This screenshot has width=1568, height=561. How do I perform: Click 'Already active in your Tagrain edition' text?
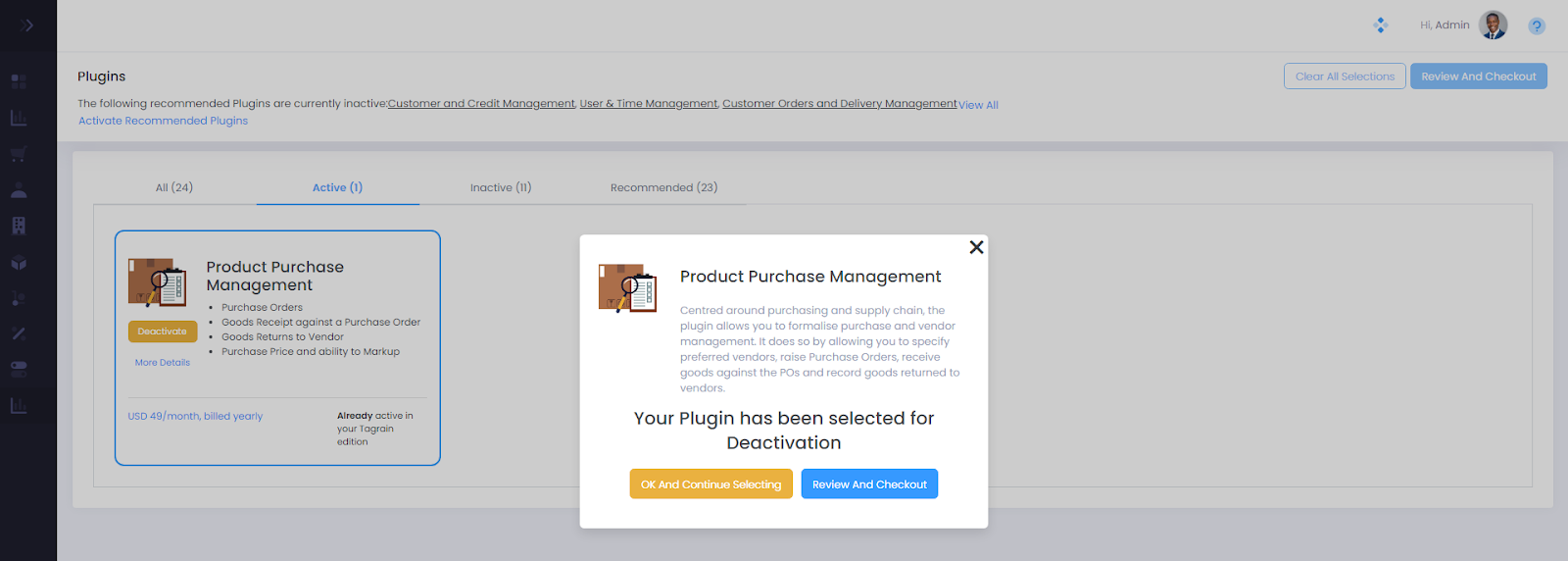(x=375, y=429)
